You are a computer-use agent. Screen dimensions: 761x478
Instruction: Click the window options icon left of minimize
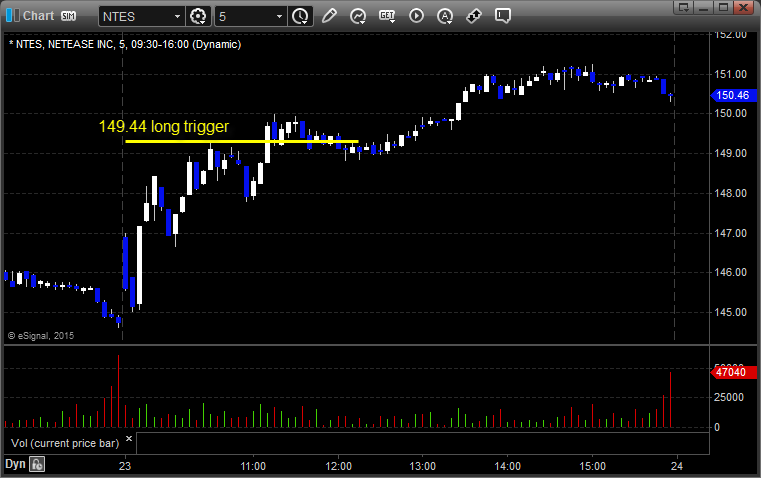[x=683, y=7]
